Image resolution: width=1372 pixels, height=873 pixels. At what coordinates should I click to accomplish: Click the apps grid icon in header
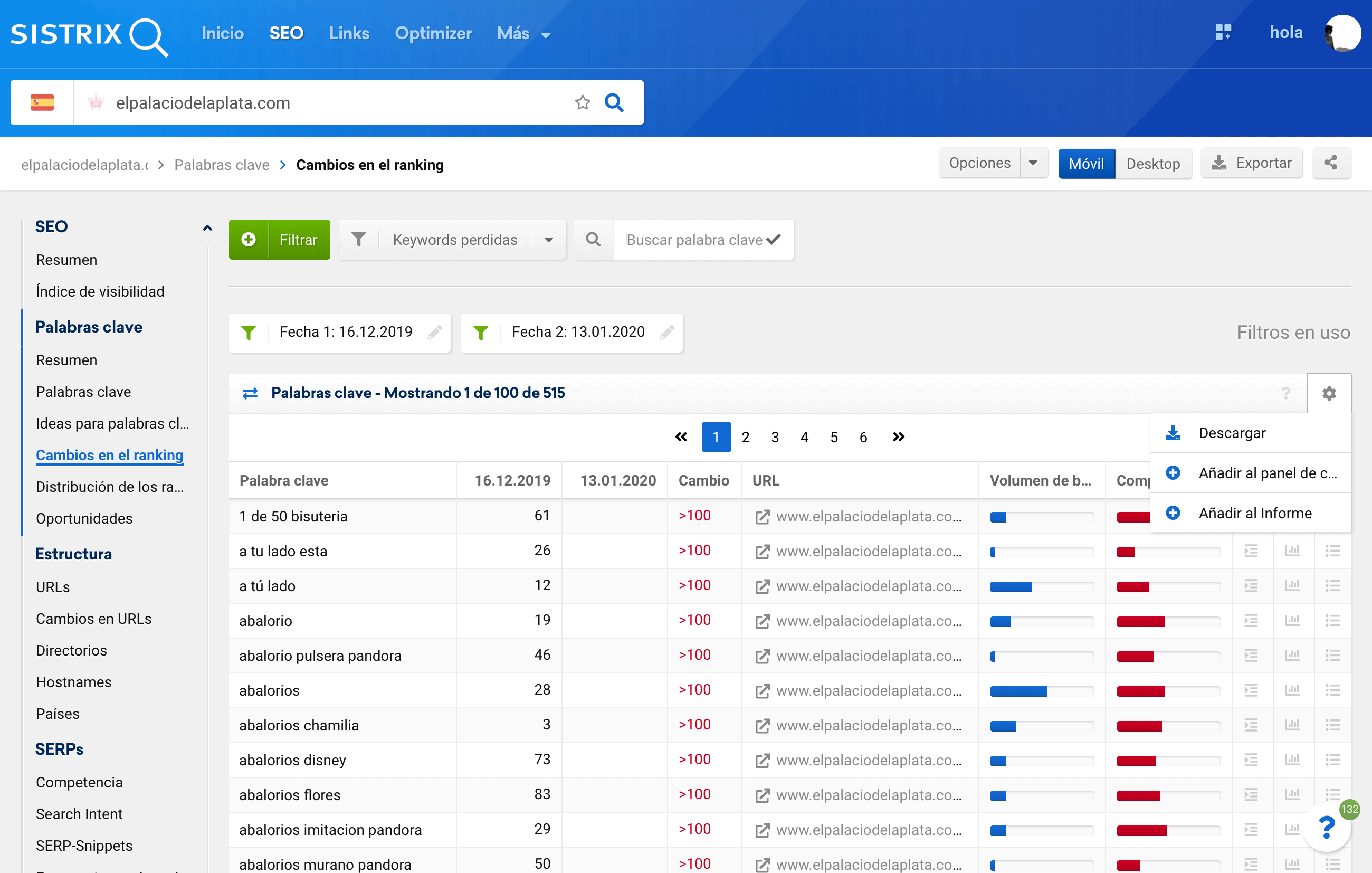pos(1223,33)
